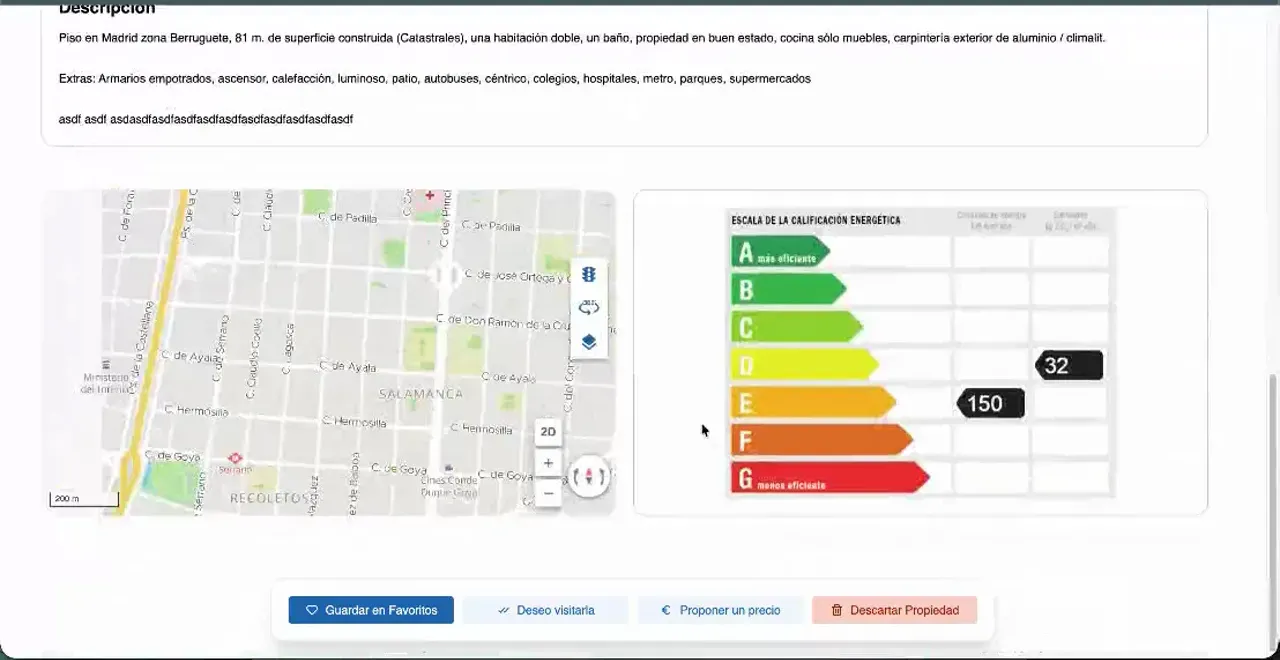
Task: Click the Ministerio del Interior map label
Action: click(106, 384)
